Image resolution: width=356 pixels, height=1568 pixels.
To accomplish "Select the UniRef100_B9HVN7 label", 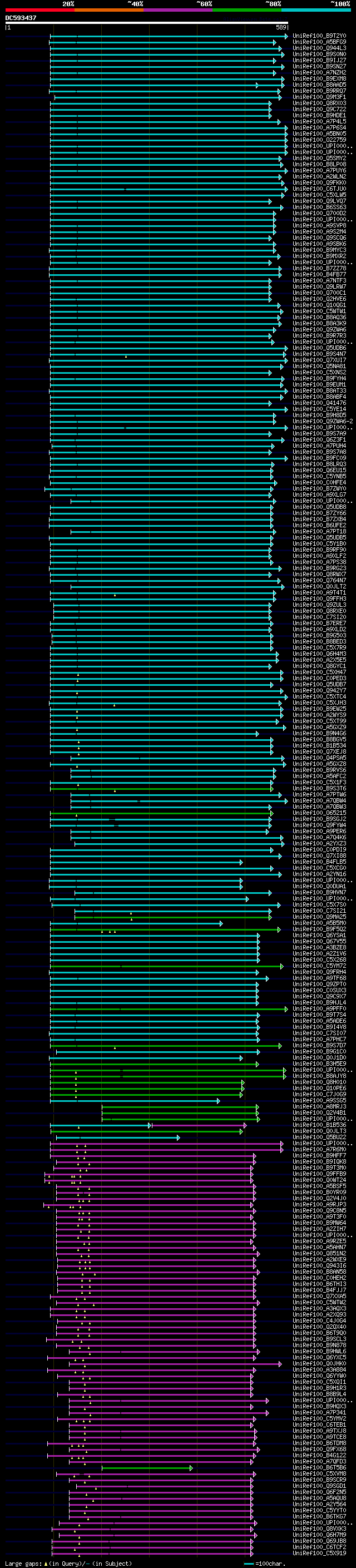I will (x=319, y=892).
